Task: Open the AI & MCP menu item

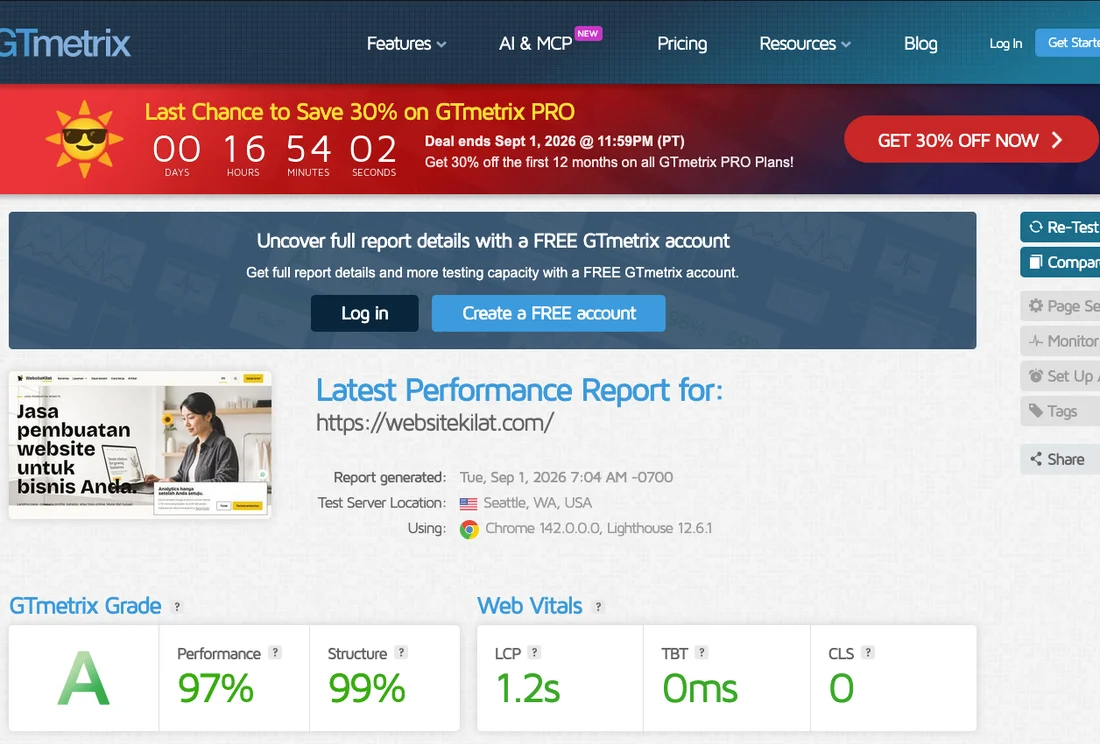Action: [535, 43]
